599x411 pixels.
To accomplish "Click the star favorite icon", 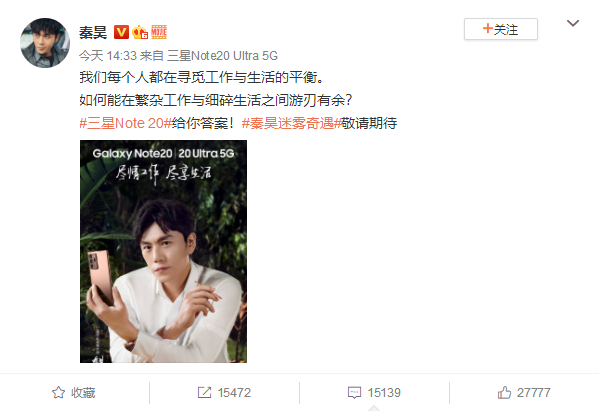I will [x=58, y=393].
